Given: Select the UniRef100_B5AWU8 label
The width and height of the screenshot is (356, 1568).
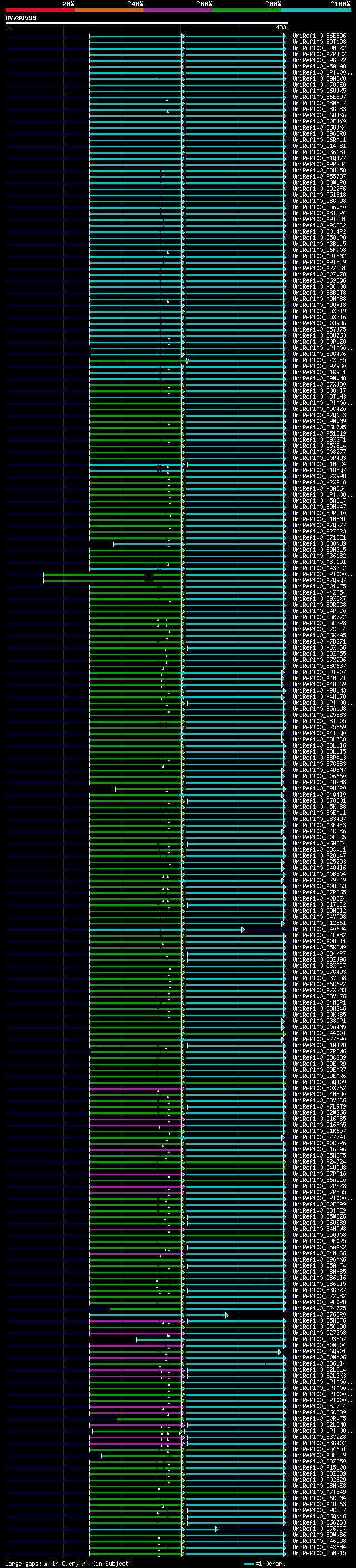Looking at the screenshot, I should coord(319,709).
